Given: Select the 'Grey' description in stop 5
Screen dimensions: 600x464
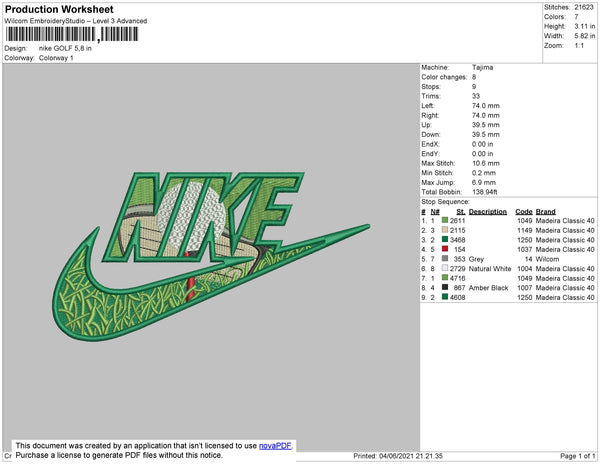Looking at the screenshot, I should [x=476, y=259].
